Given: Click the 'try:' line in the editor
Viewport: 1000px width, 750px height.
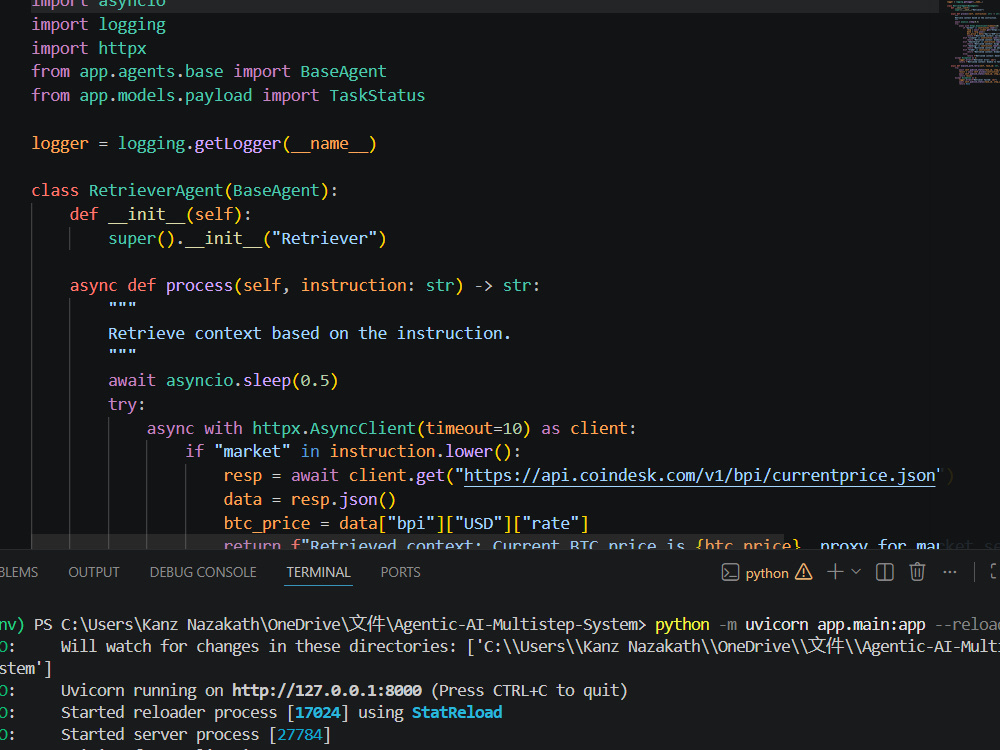Looking at the screenshot, I should (126, 404).
